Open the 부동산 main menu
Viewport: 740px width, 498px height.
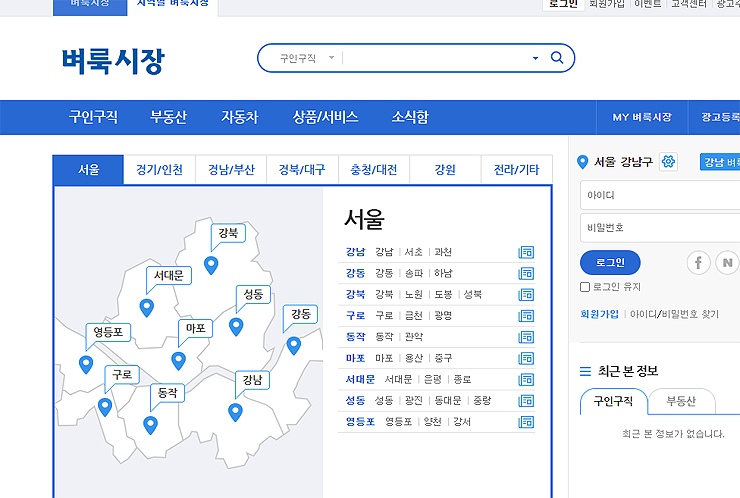168,117
